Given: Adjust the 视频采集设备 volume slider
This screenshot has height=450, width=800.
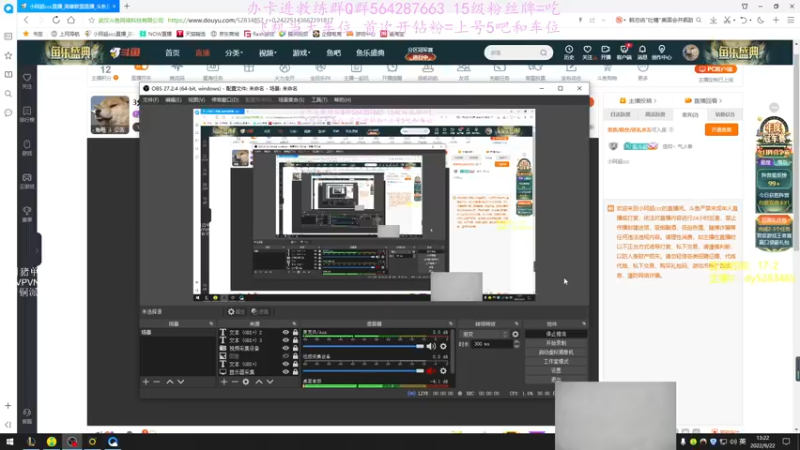Looking at the screenshot, I should [x=363, y=371].
